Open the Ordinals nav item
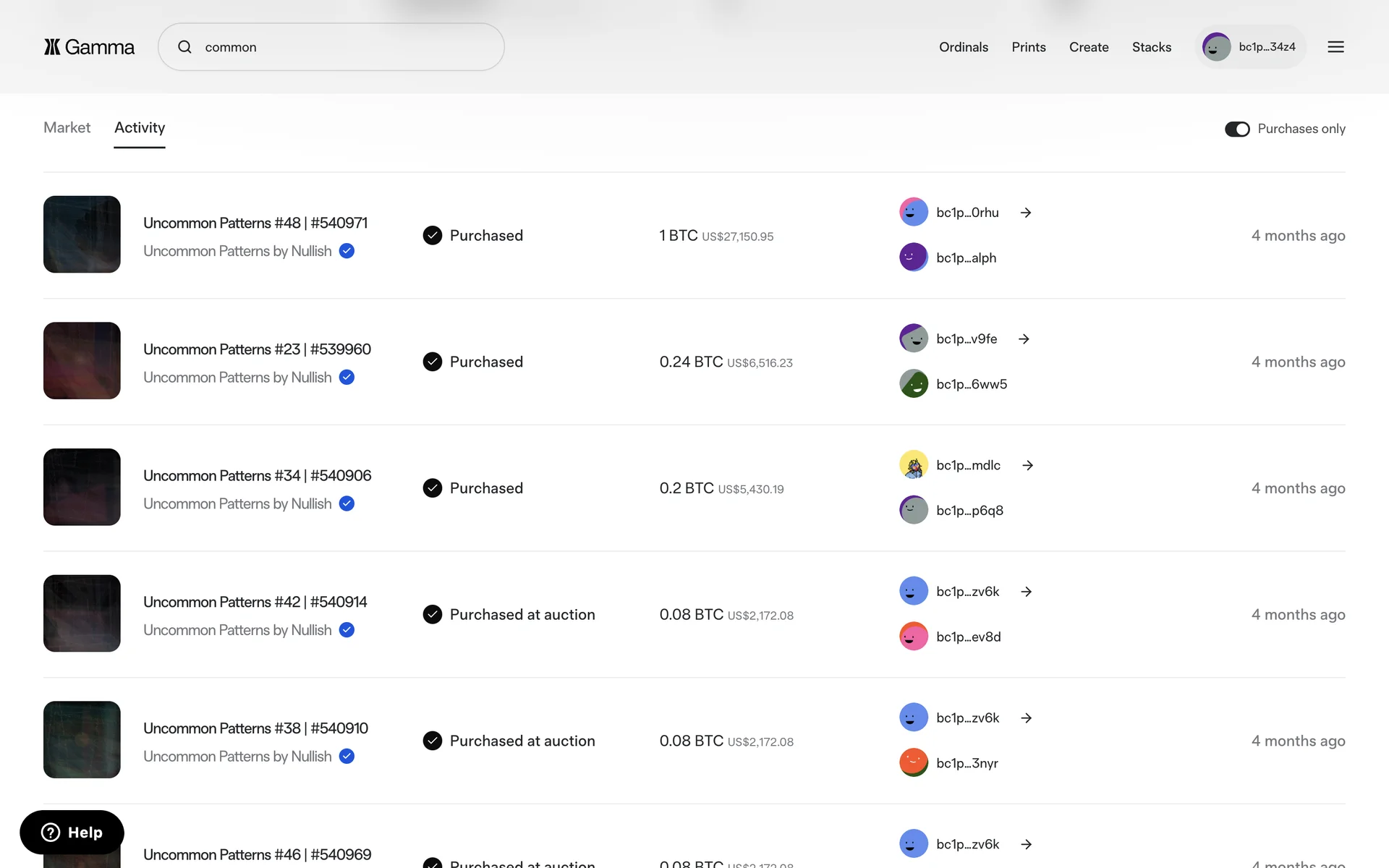Viewport: 1389px width, 868px height. click(x=963, y=47)
